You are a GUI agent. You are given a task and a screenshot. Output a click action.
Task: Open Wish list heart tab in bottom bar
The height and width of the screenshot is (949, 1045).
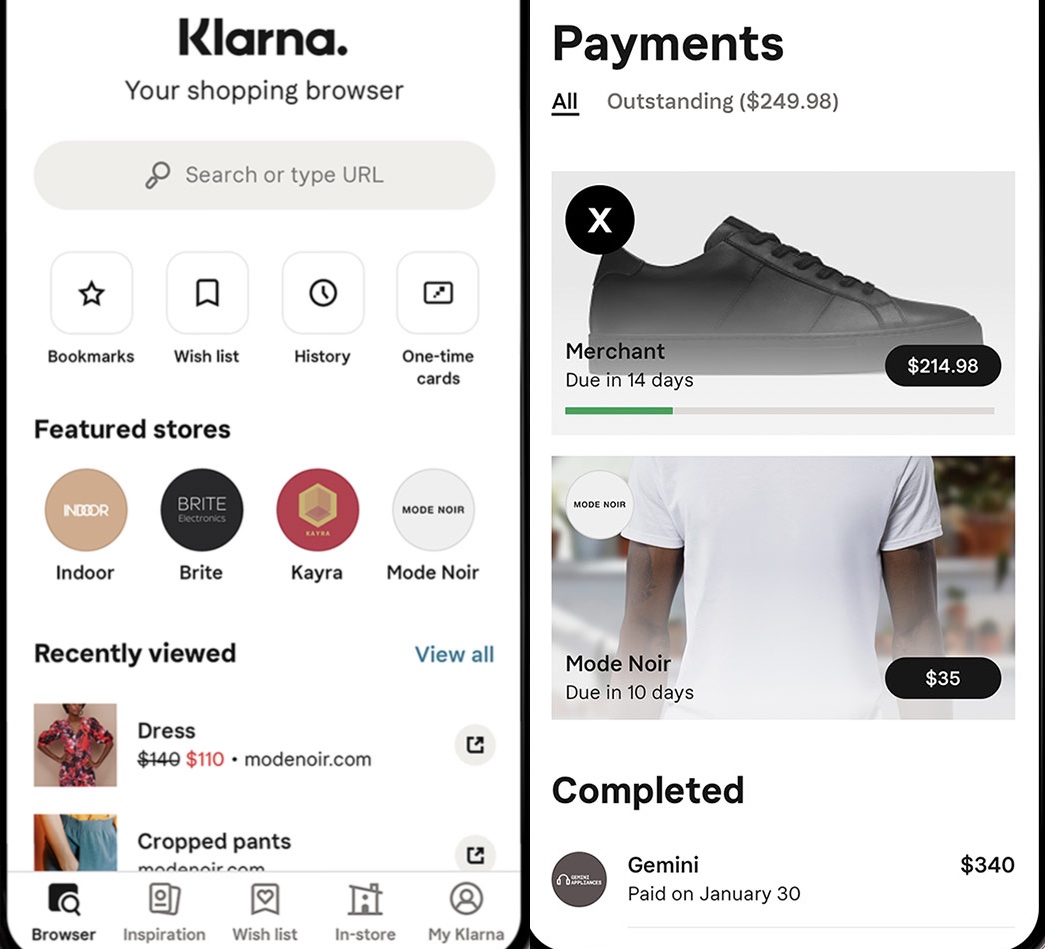tap(265, 912)
